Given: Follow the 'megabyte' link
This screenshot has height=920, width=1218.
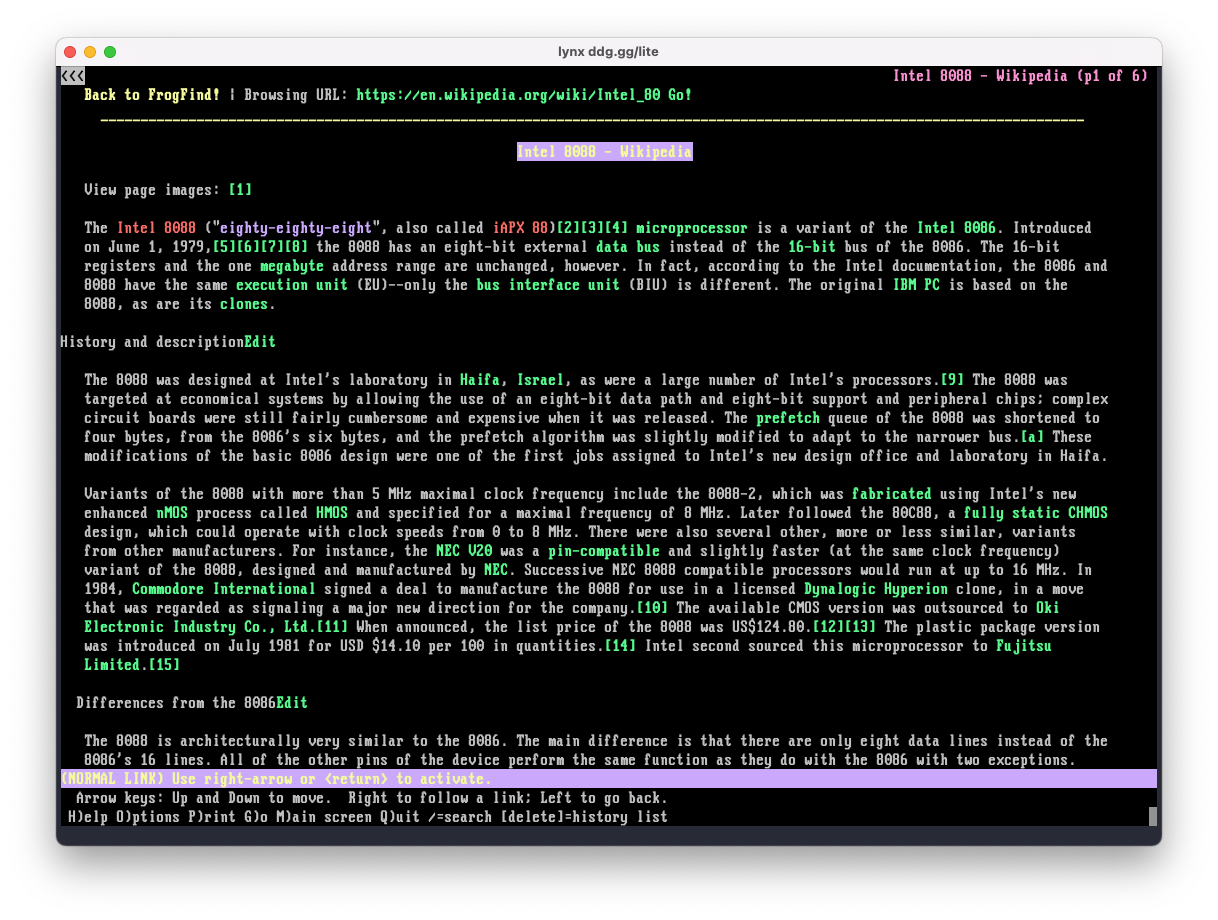Looking at the screenshot, I should [x=292, y=266].
